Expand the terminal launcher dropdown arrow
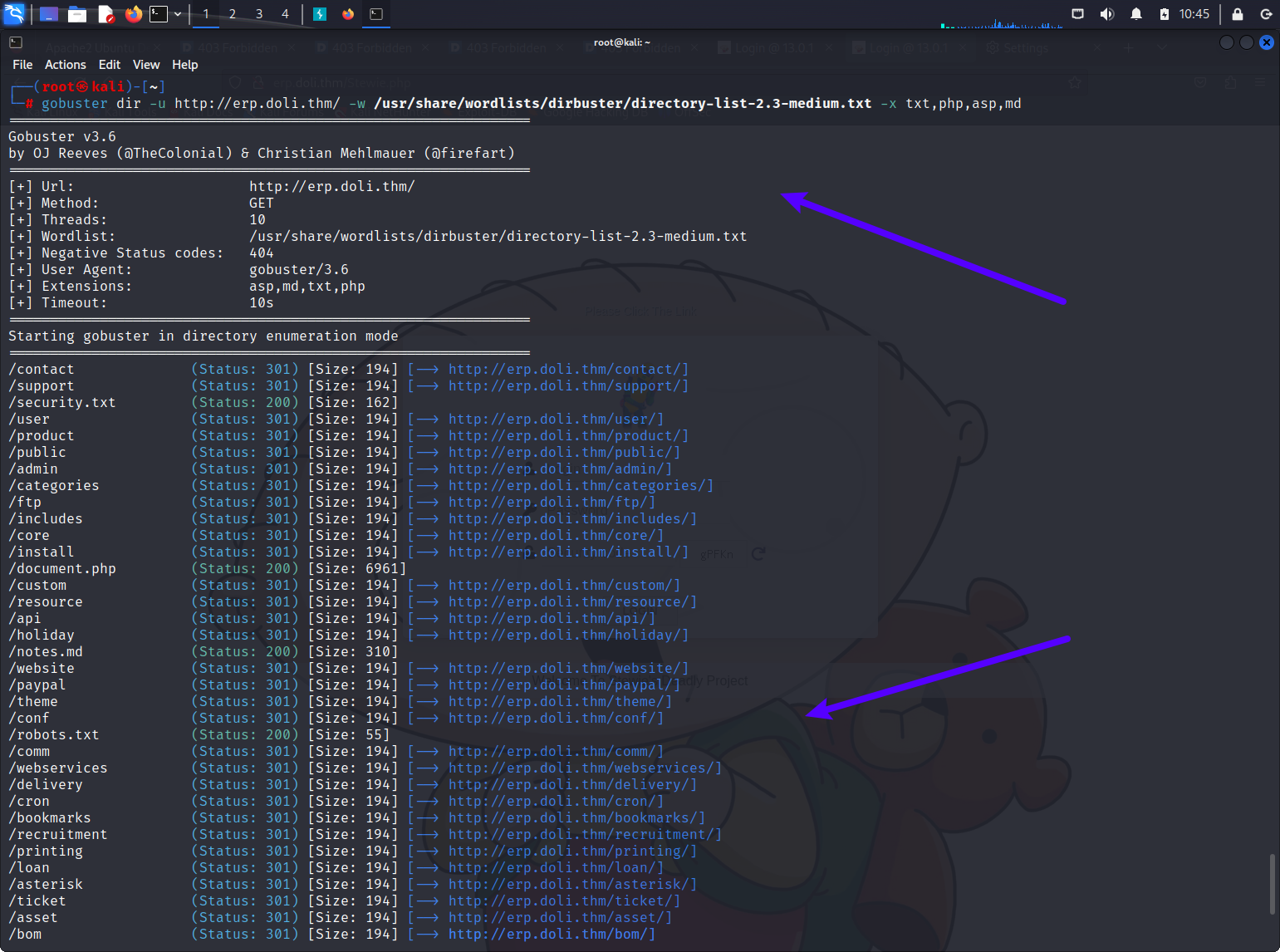Screen dimensions: 1280x952 coord(178,14)
